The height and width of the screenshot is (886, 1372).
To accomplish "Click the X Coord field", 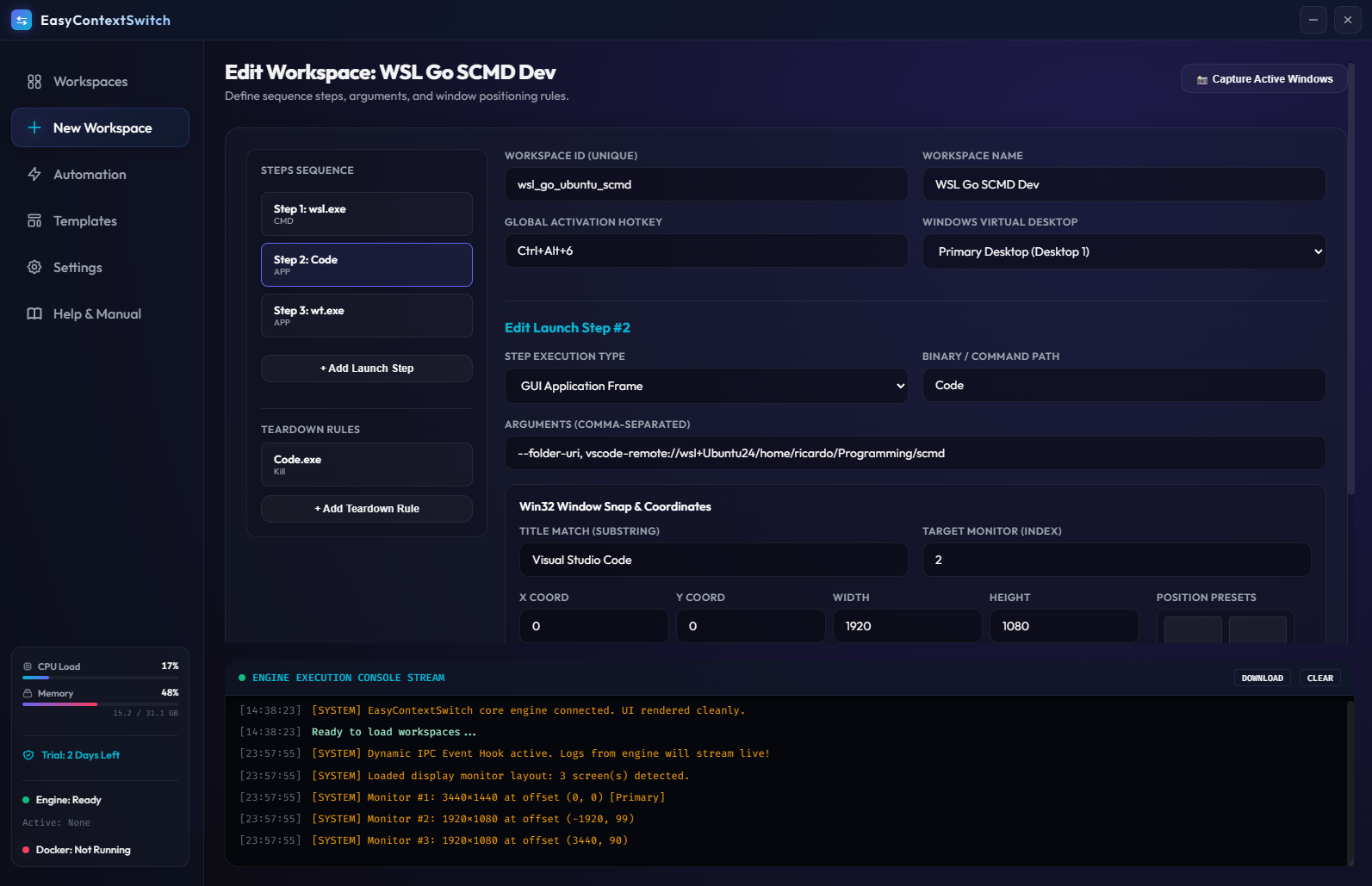I will click(x=594, y=626).
